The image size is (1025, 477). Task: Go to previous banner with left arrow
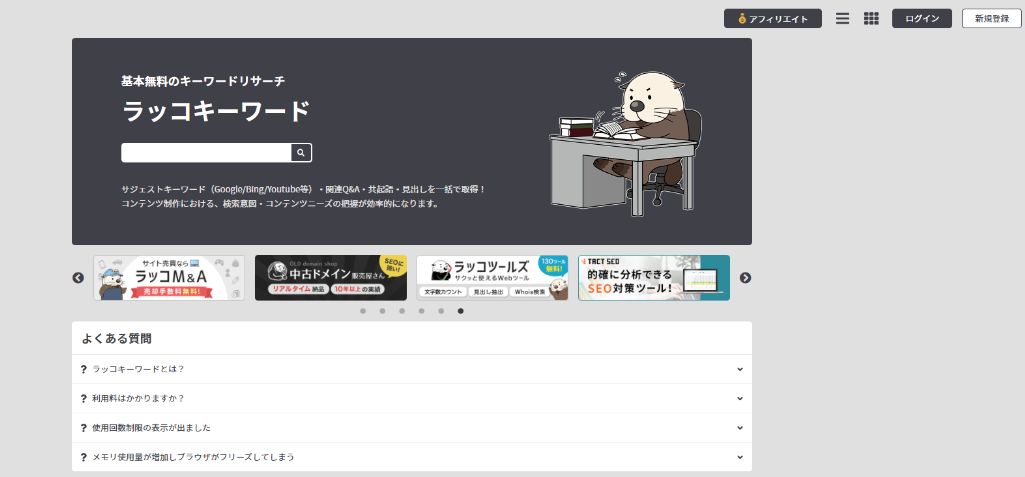(78, 278)
